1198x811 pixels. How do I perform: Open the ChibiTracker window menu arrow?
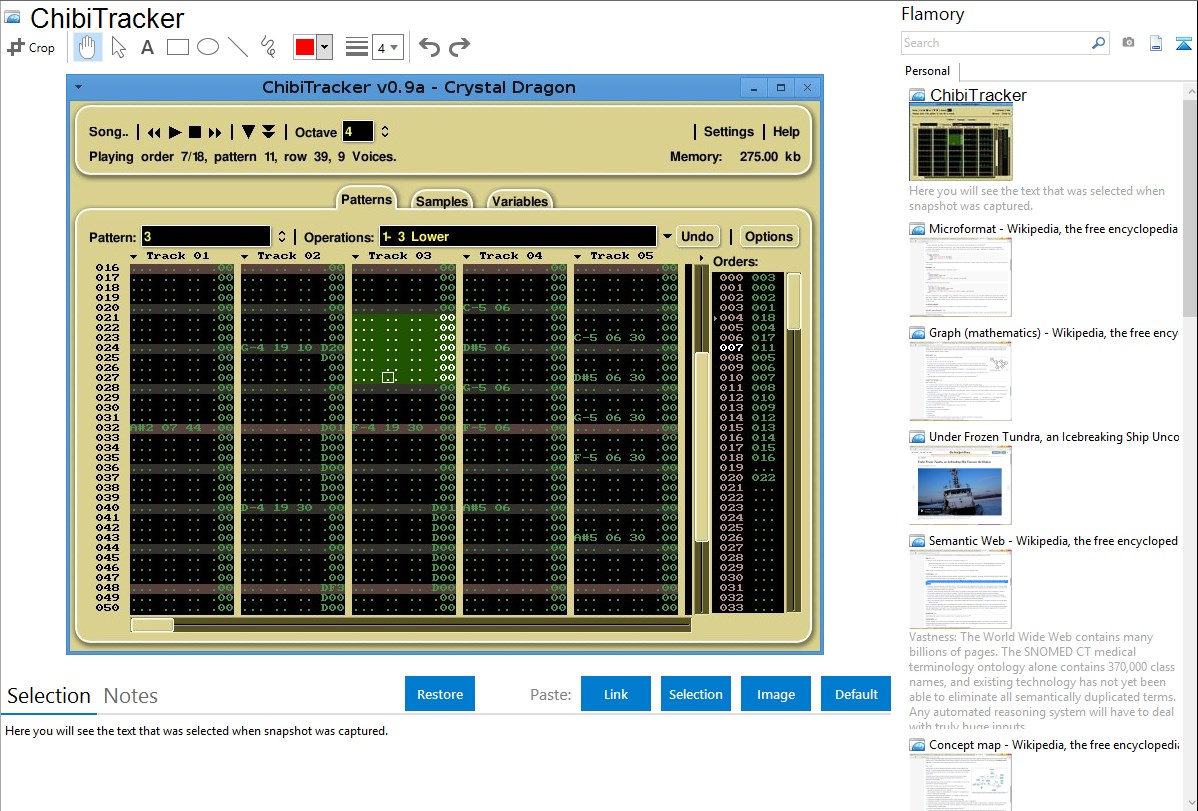(x=78, y=87)
